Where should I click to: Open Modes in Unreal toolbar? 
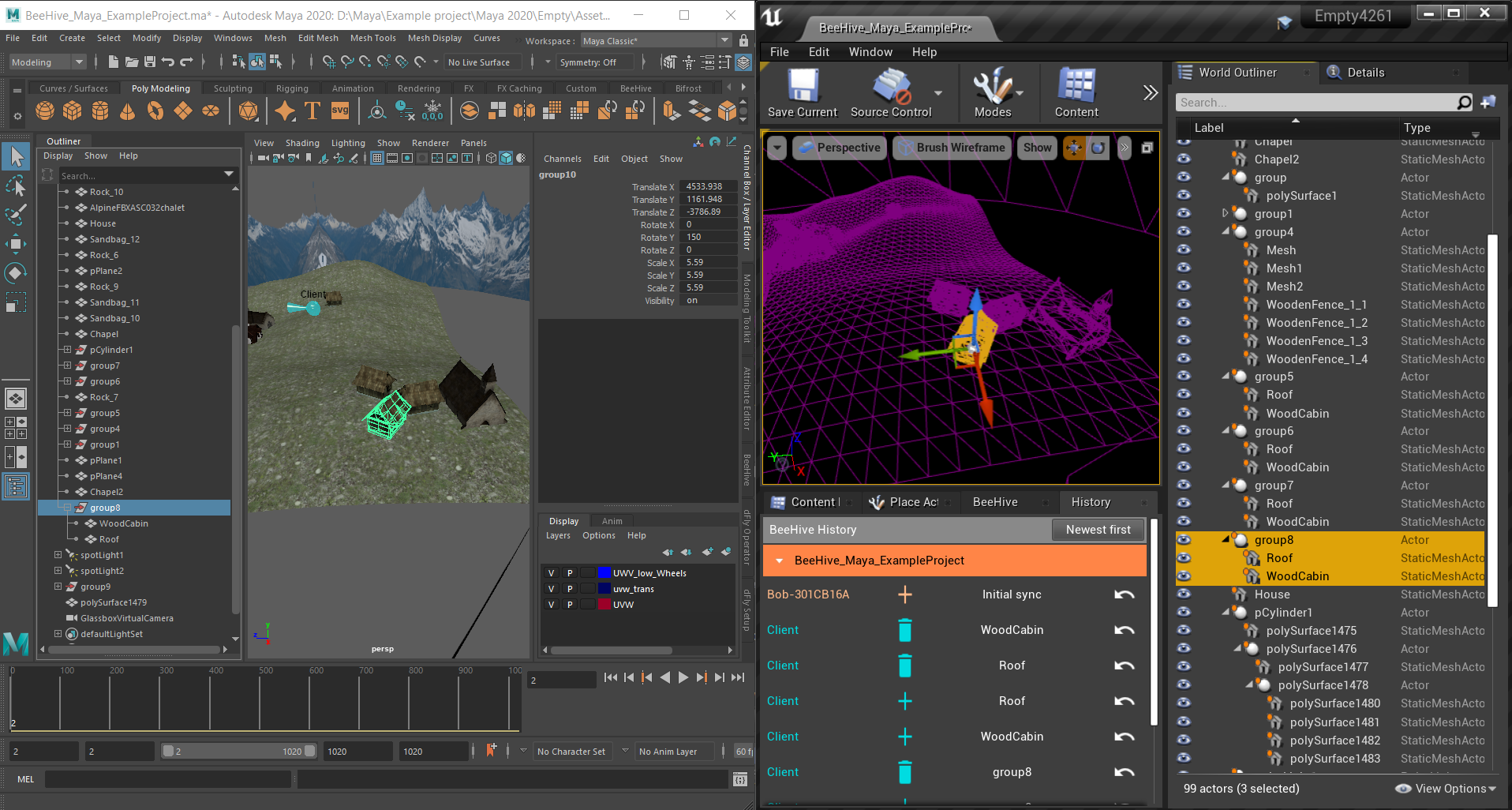(x=993, y=92)
